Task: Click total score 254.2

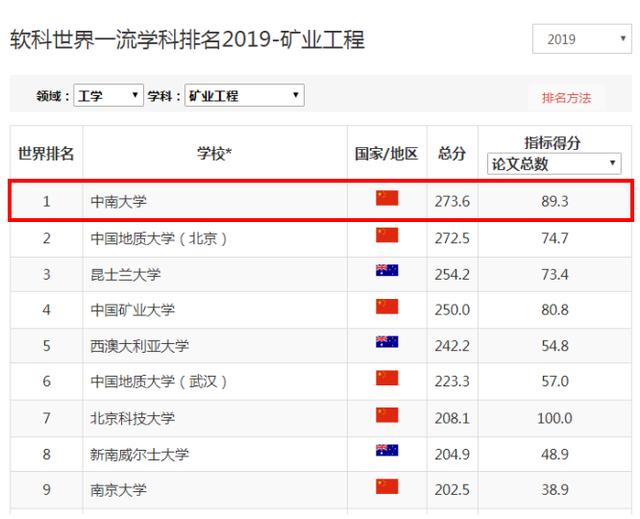Action: [452, 275]
